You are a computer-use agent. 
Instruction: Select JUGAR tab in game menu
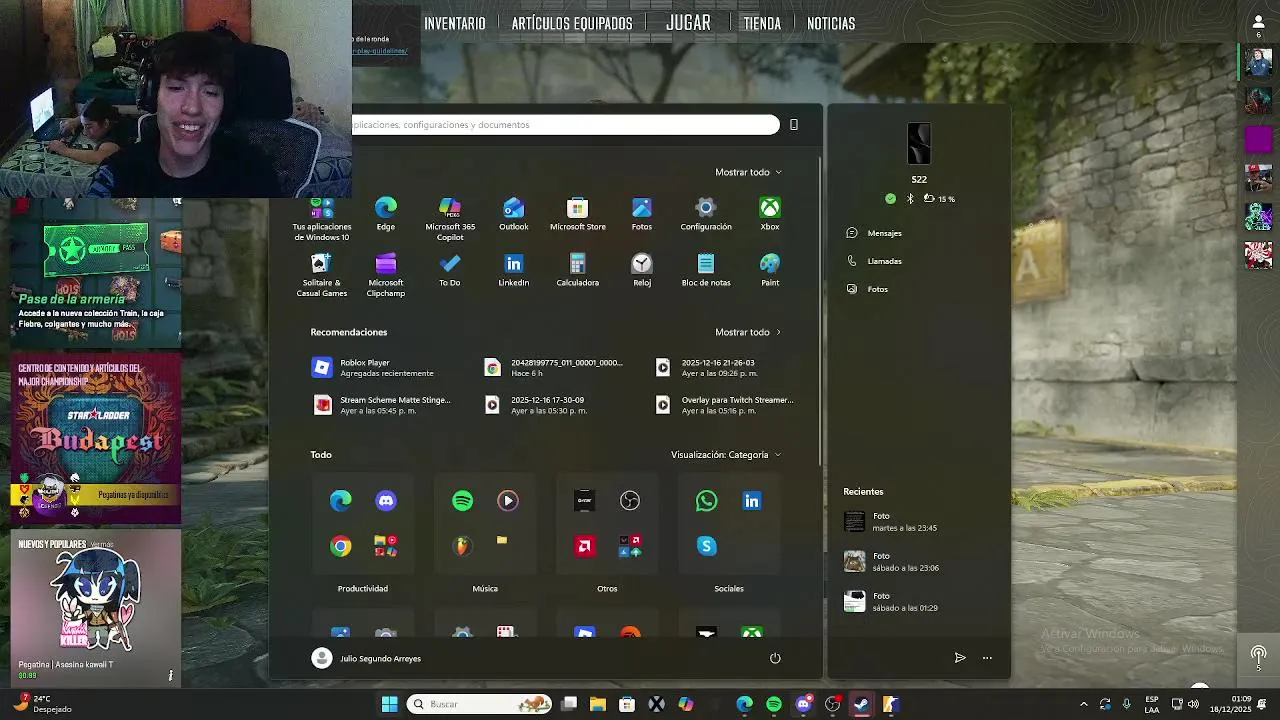point(688,23)
